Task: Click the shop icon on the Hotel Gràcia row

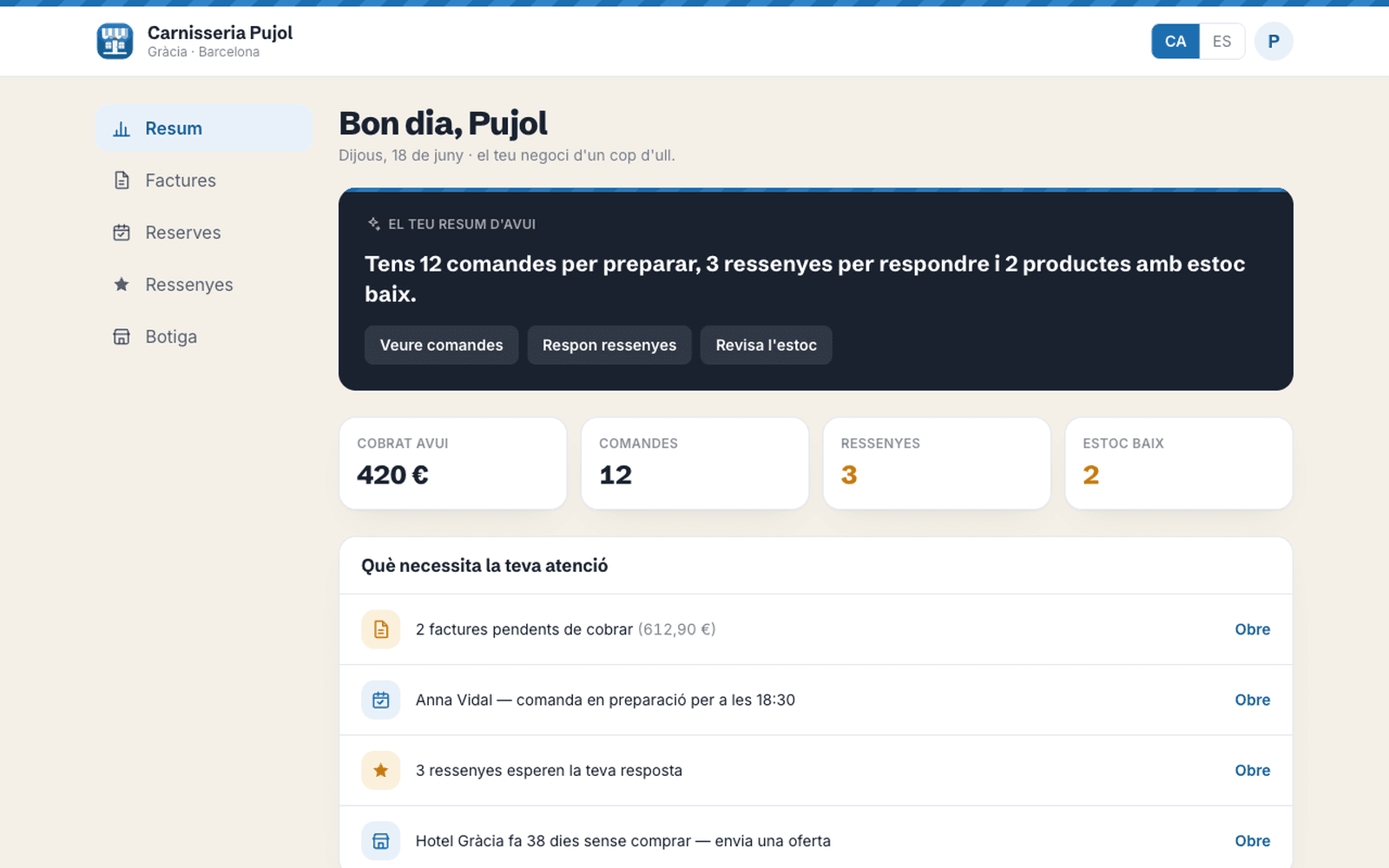Action: [x=380, y=840]
